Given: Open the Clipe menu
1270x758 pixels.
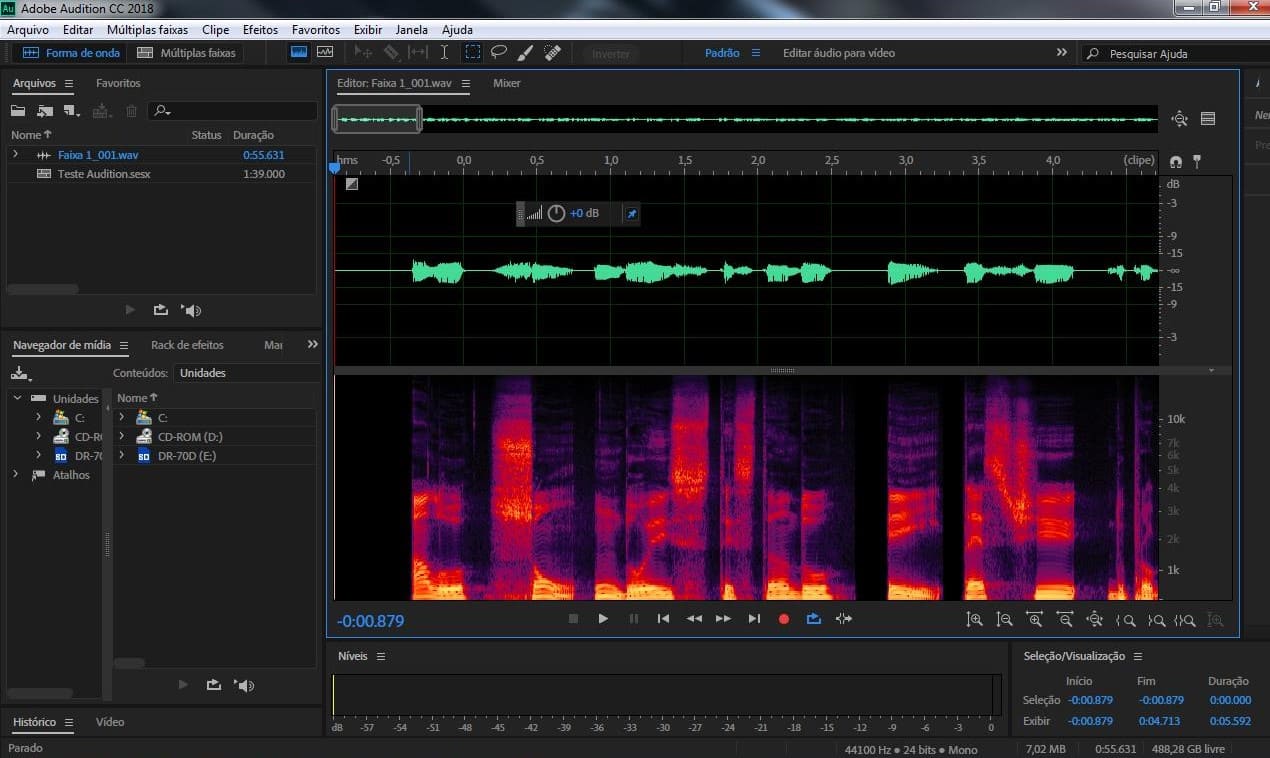Looking at the screenshot, I should (215, 30).
